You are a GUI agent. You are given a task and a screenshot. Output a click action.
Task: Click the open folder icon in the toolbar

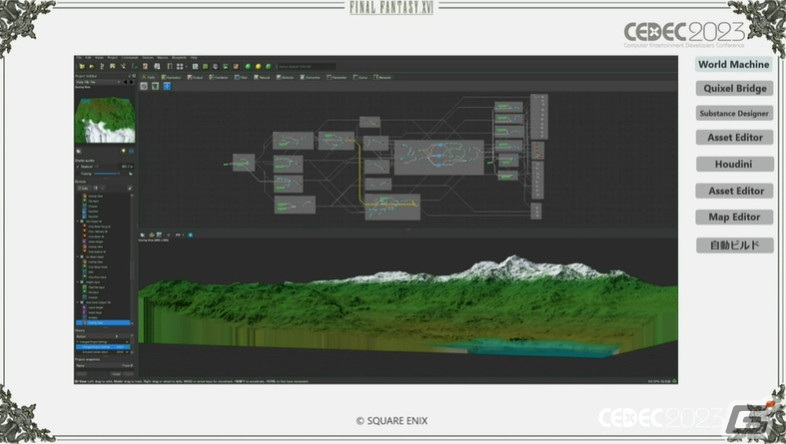[82, 67]
